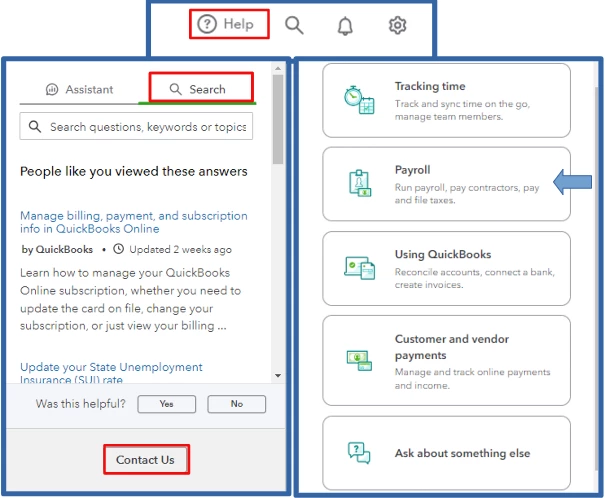Screen dimensions: 606x498
Task: Open 'Manage billing, payment, and subscription info' article
Action: (134, 222)
